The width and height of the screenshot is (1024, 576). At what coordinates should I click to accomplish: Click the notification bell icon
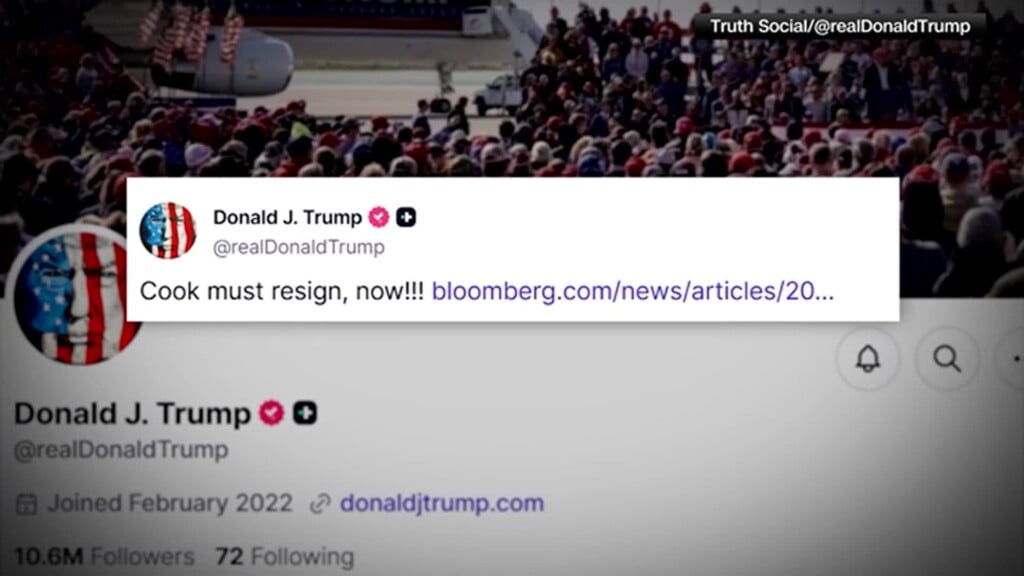[x=868, y=359]
